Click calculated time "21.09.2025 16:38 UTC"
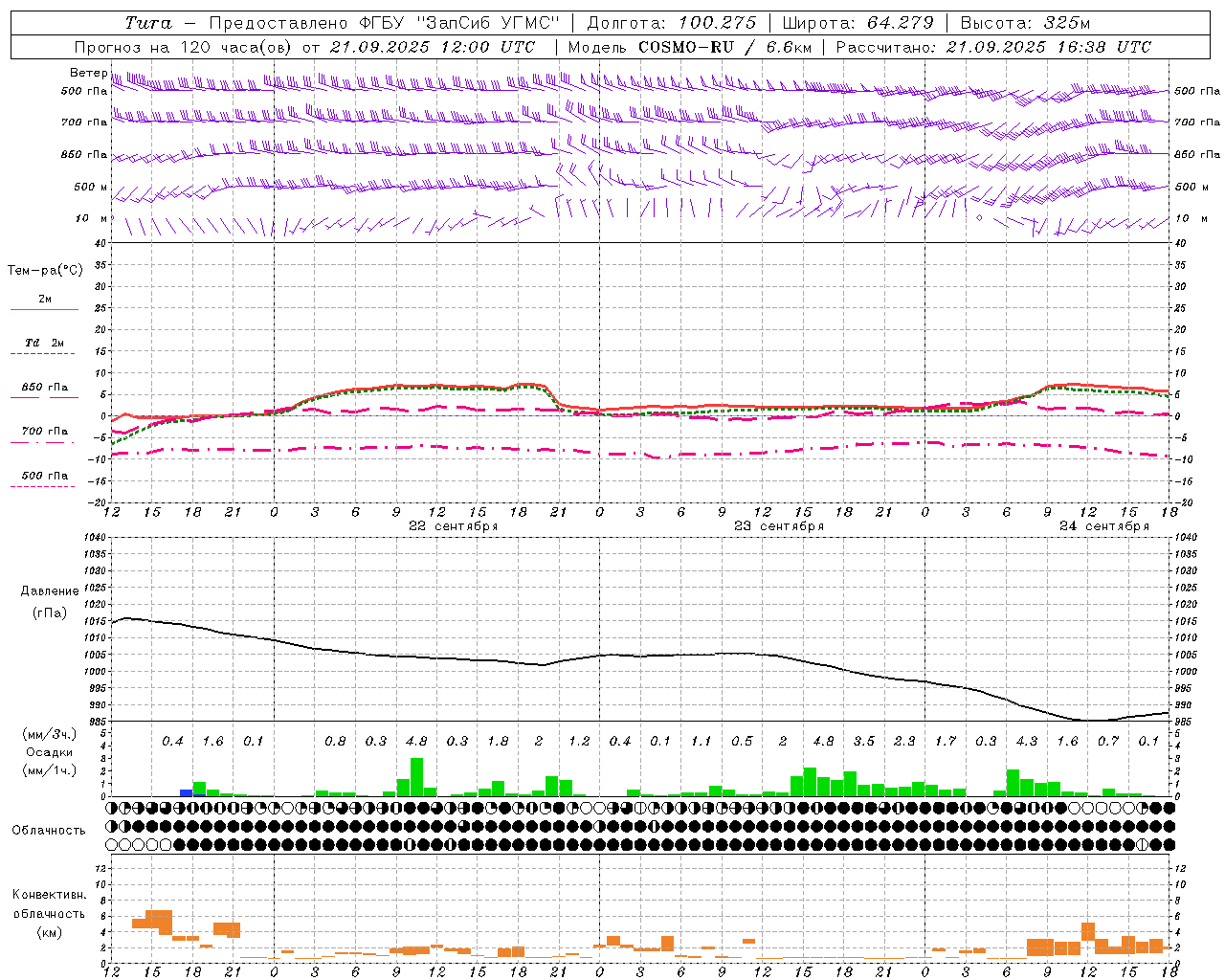Viewport: 1225px width, 980px height. (1048, 47)
